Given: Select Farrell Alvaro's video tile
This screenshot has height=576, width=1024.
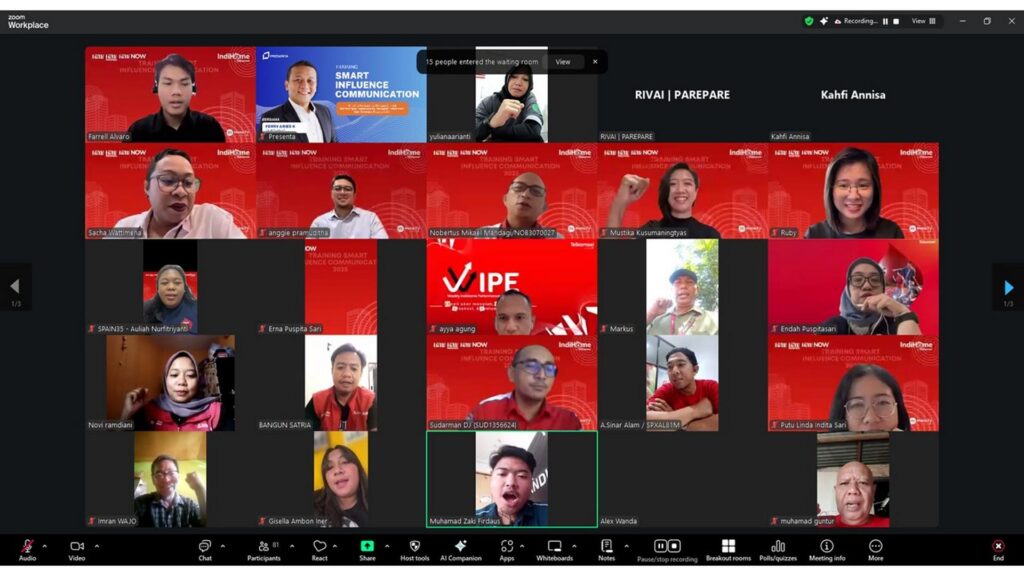Looking at the screenshot, I should tap(170, 94).
